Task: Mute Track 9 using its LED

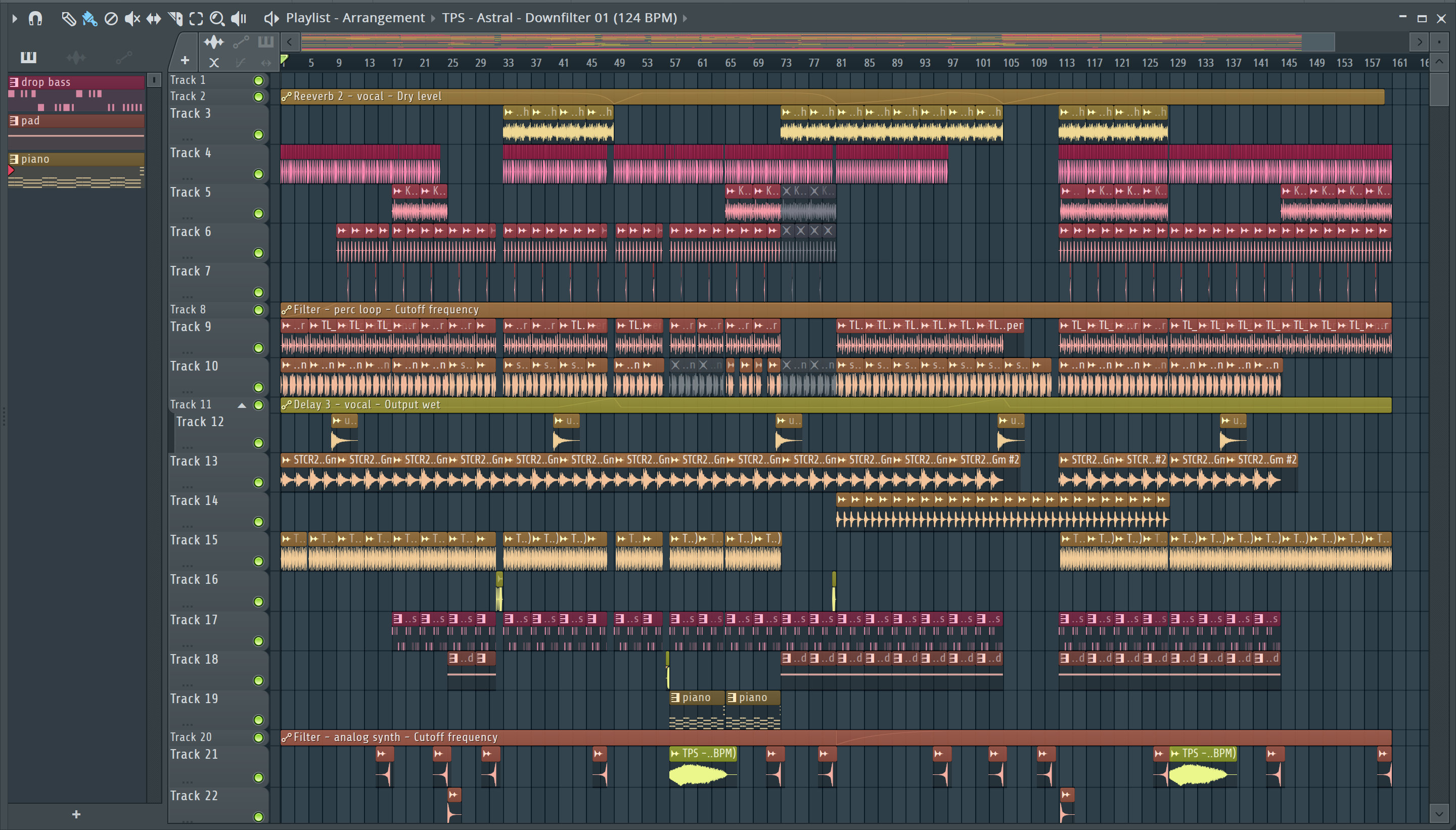Action: 258,348
